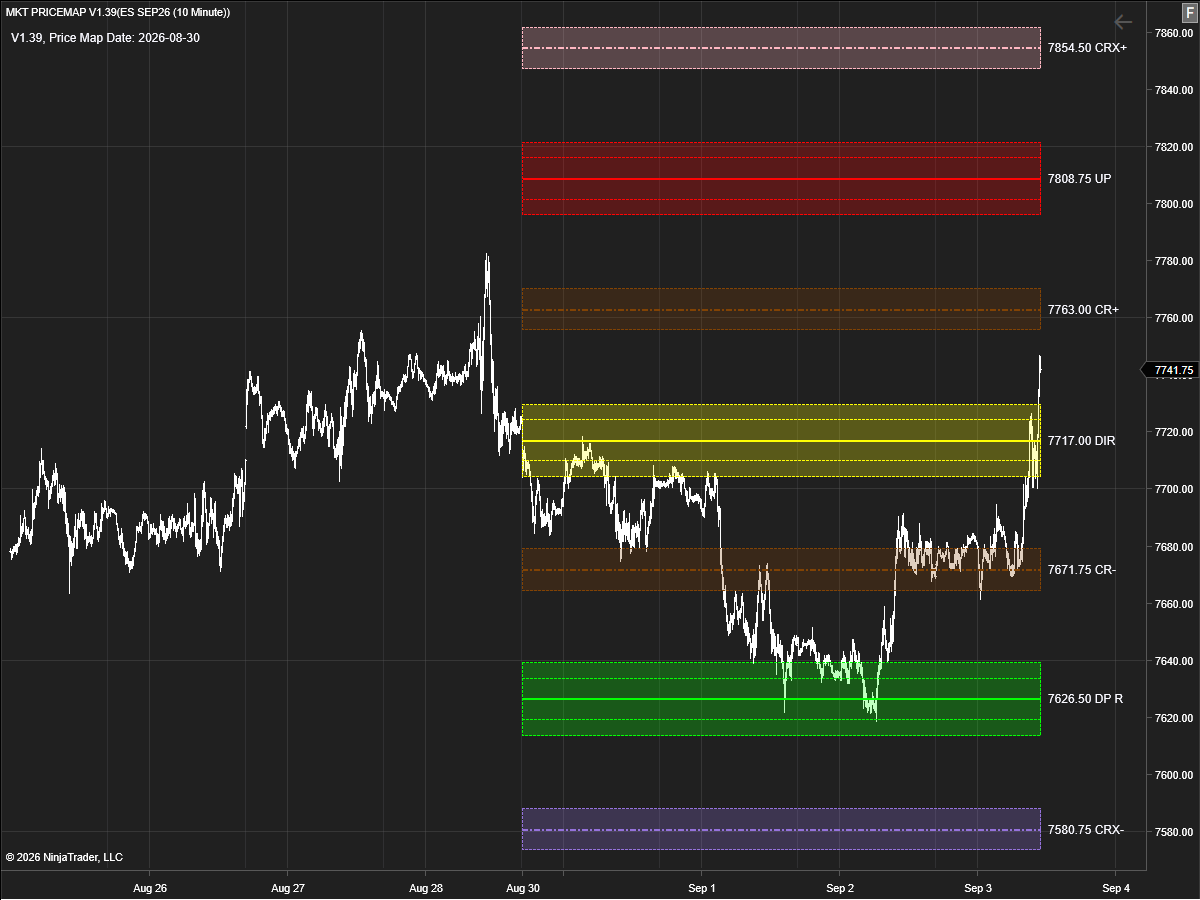Click the Aug 26 date on time axis

click(149, 888)
